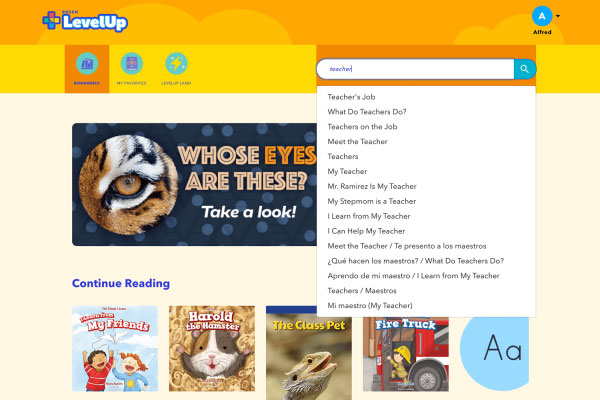
Task: Click the Alfred profile avatar
Action: pos(542,16)
